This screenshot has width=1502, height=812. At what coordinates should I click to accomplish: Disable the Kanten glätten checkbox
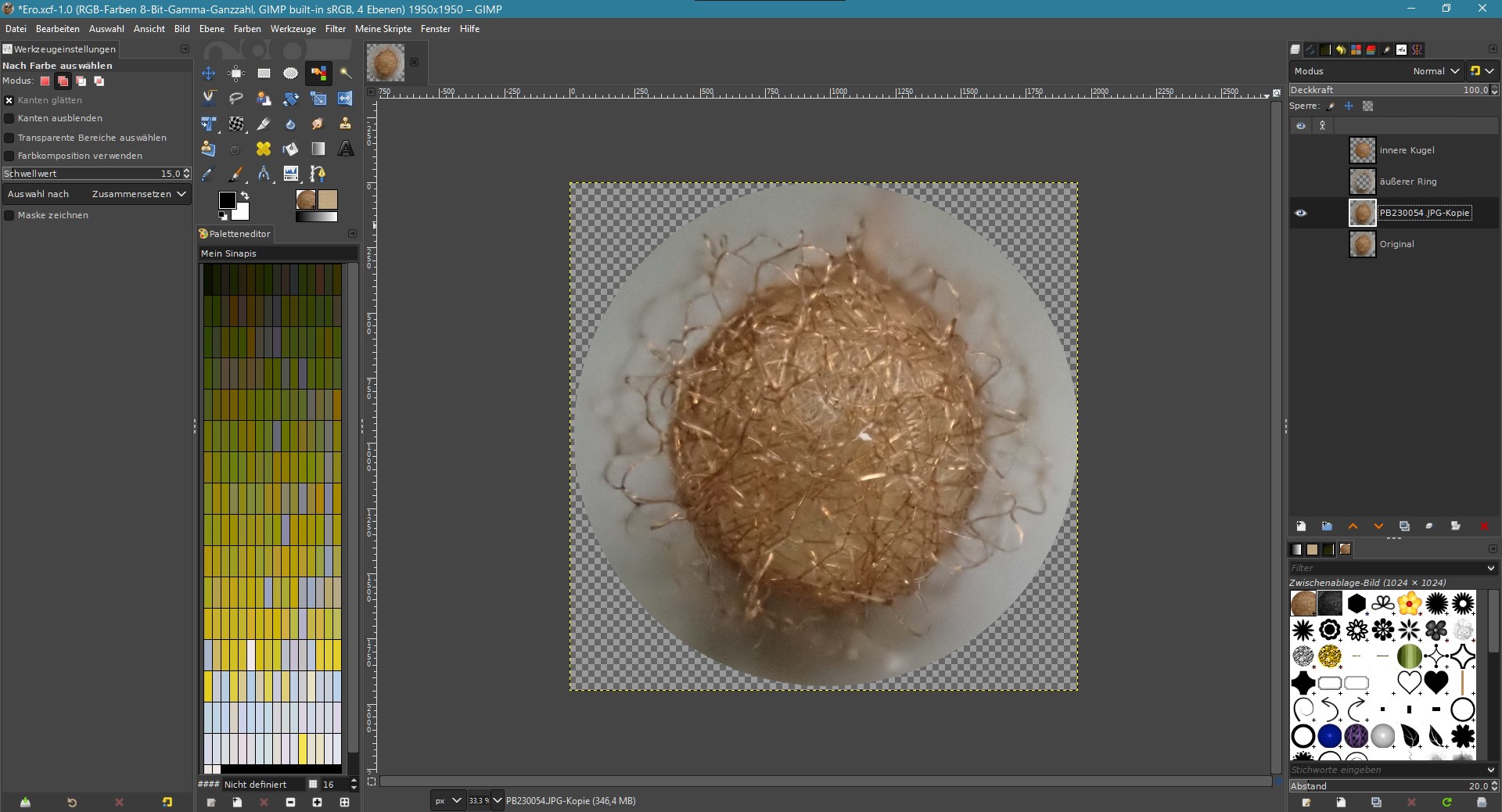9,100
